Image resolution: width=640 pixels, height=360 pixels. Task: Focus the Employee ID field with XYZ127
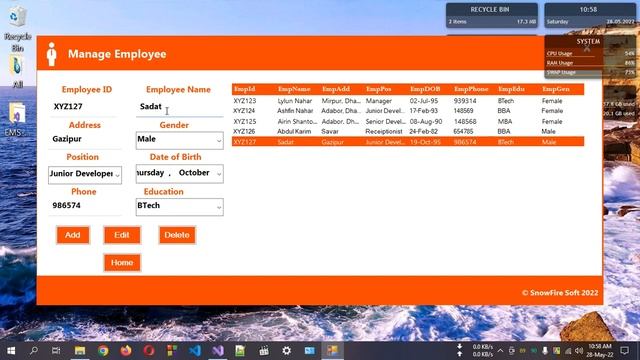(84, 107)
